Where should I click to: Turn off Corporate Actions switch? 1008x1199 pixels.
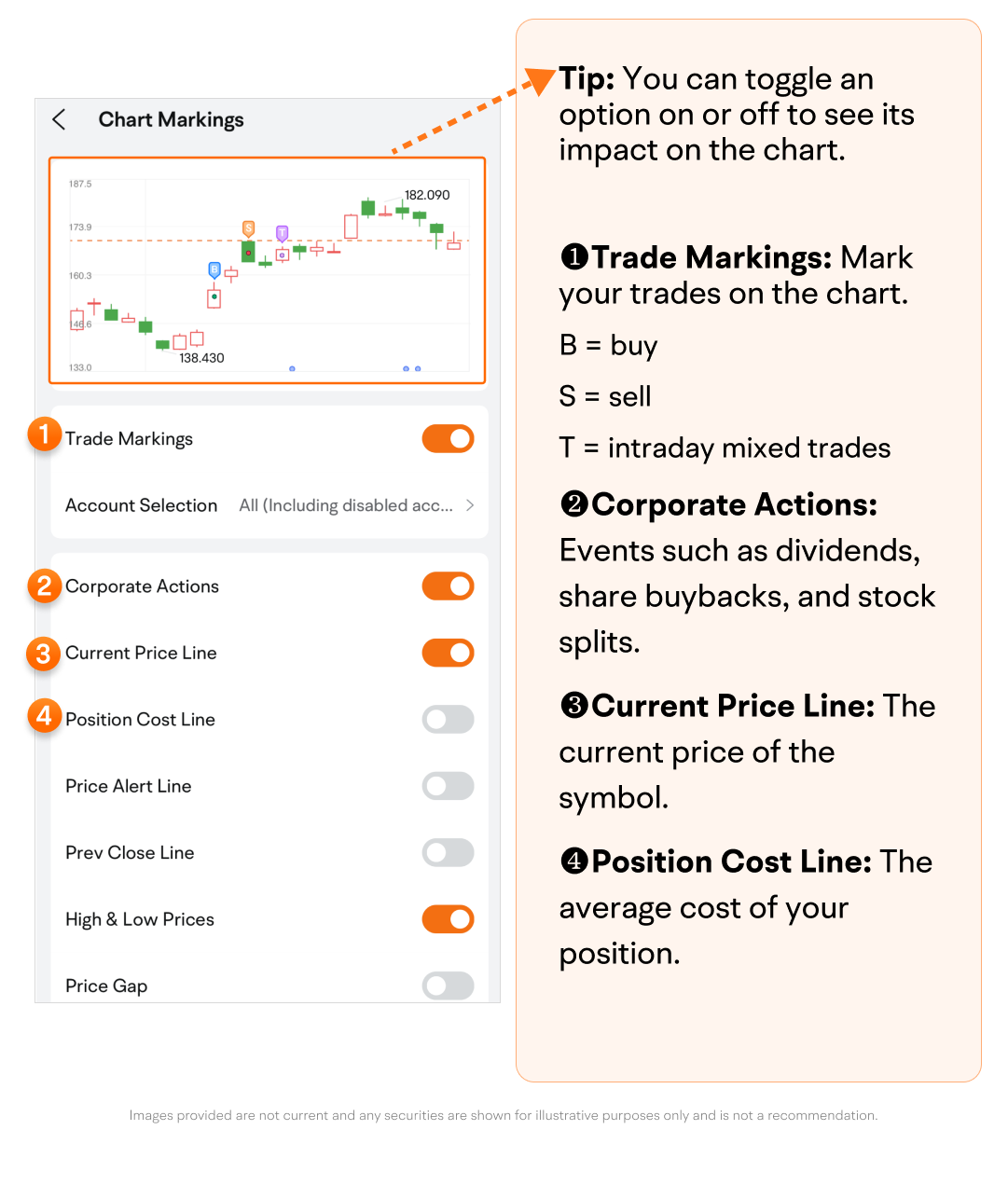[x=448, y=586]
